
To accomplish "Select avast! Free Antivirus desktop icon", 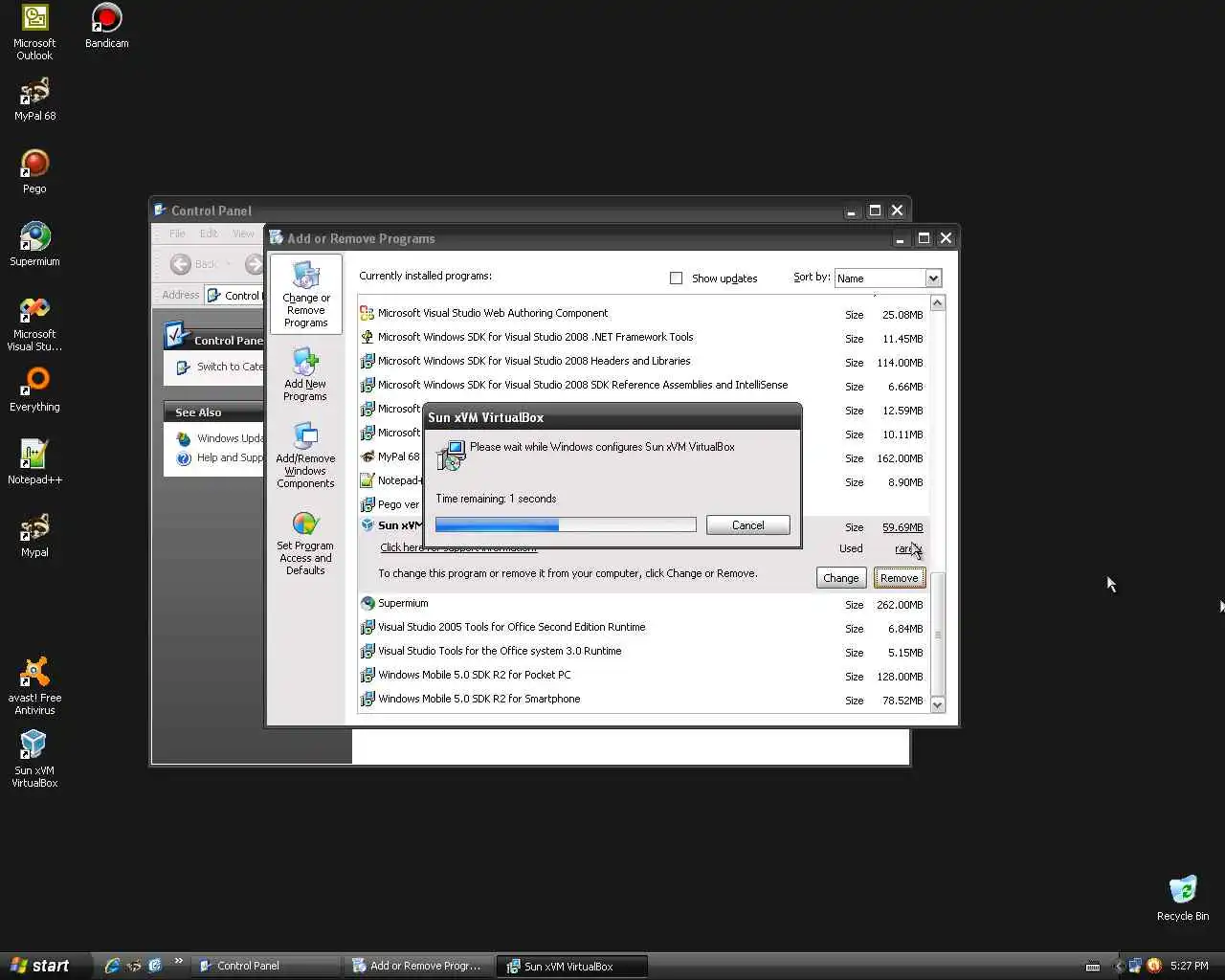I will pyautogui.click(x=34, y=685).
